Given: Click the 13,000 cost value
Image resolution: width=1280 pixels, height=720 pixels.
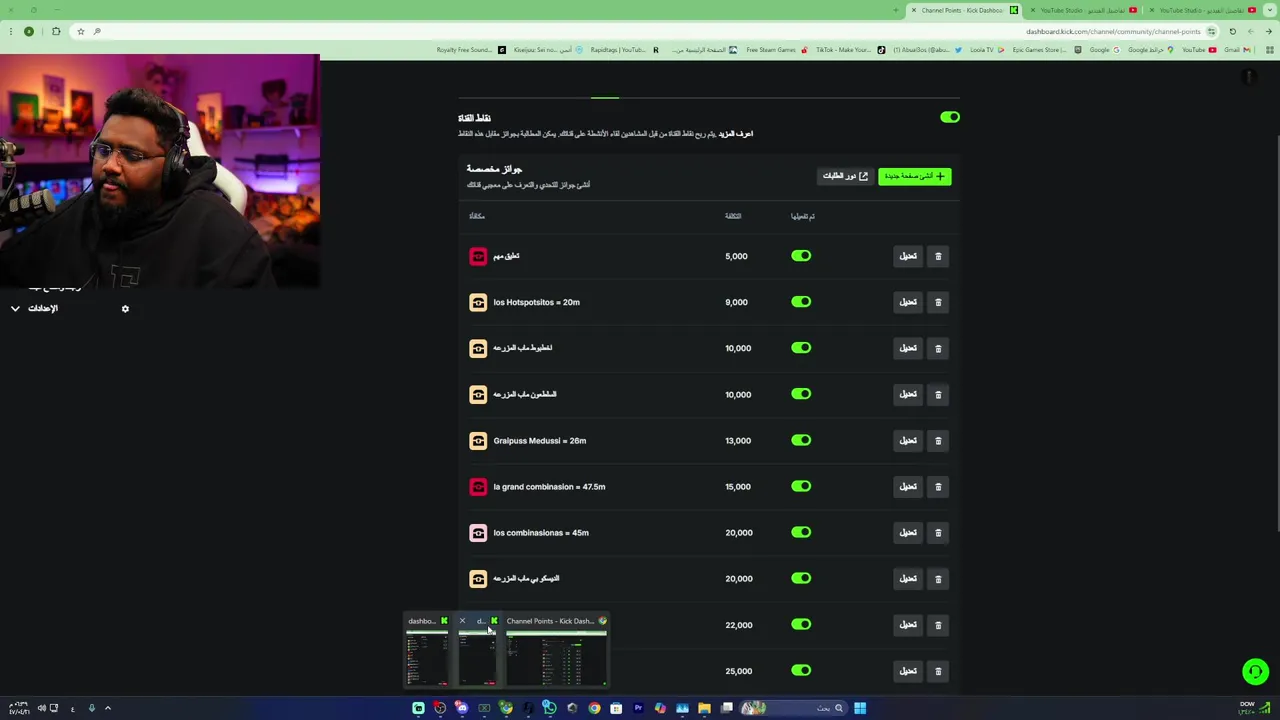Looking at the screenshot, I should pyautogui.click(x=738, y=441).
